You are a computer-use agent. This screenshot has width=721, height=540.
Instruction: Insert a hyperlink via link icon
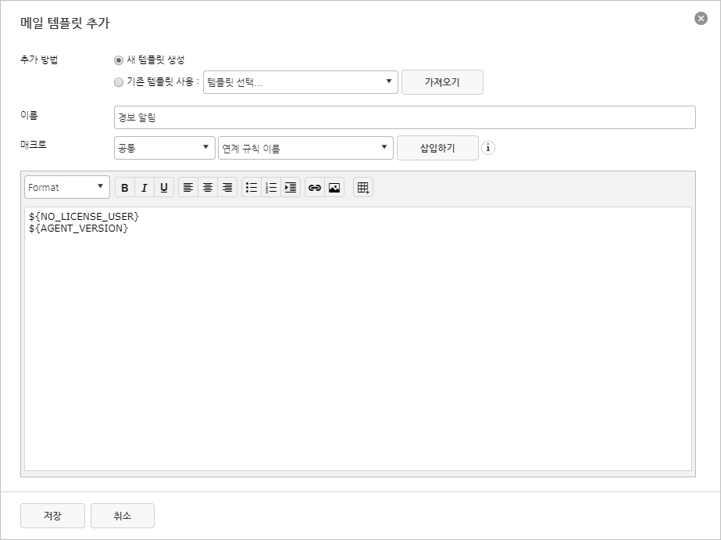coord(314,187)
